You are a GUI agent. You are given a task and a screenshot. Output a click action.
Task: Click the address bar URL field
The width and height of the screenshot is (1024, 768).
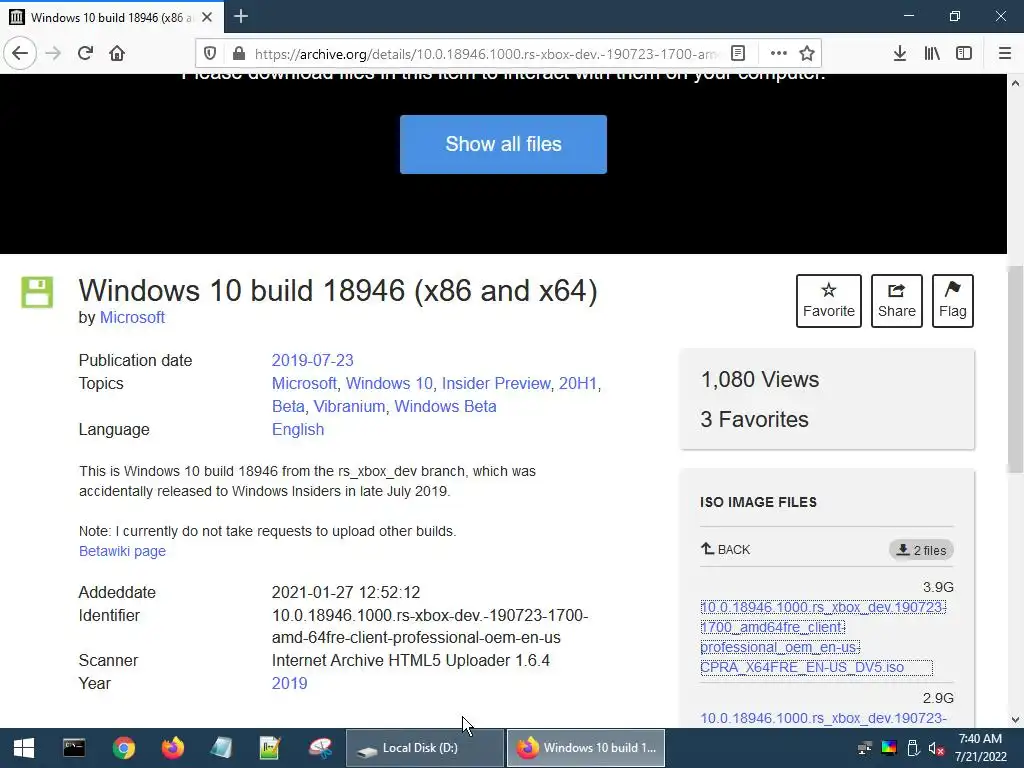(x=486, y=54)
